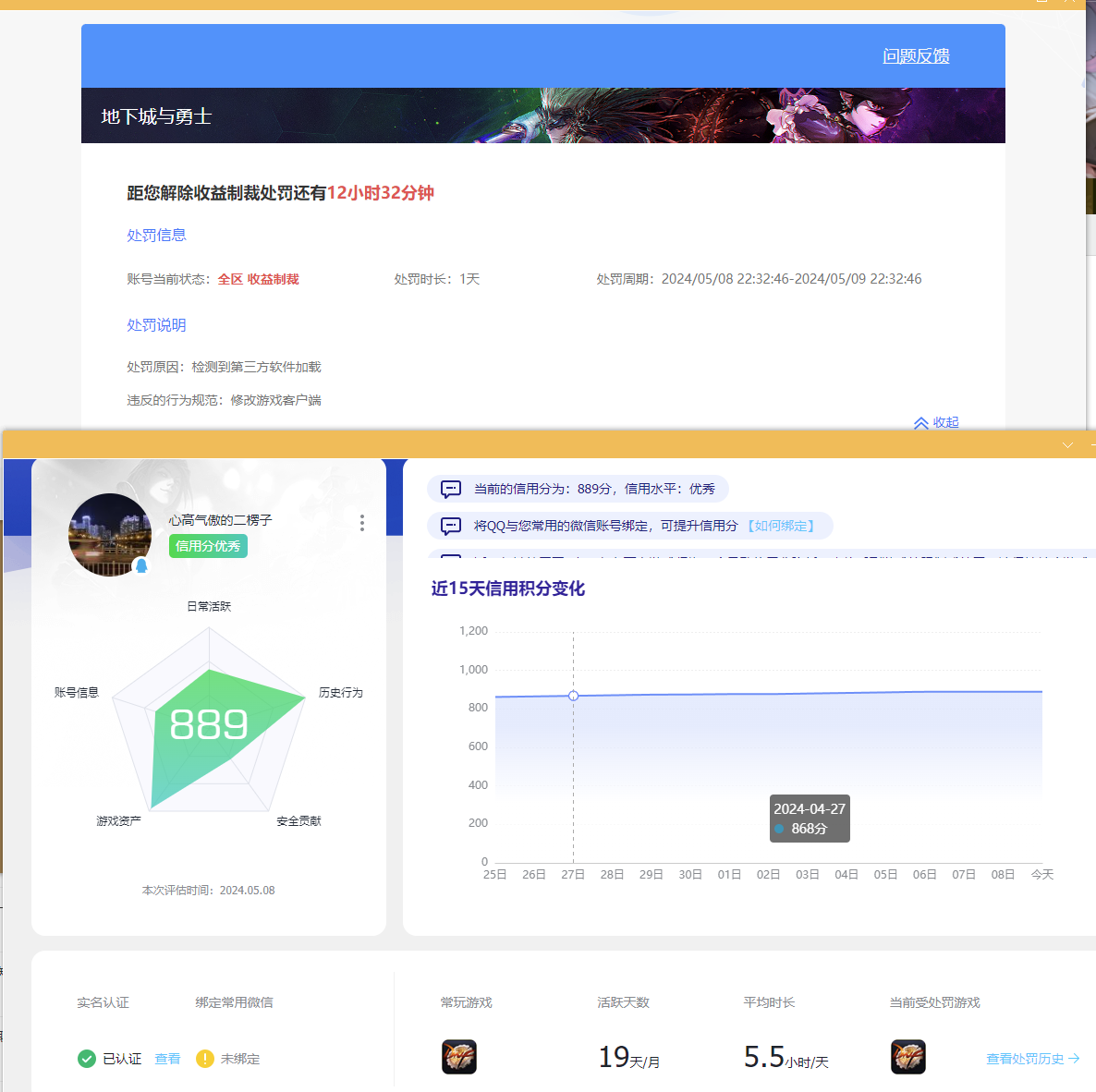Click the 5.5小时/天 average duration value

(785, 1058)
